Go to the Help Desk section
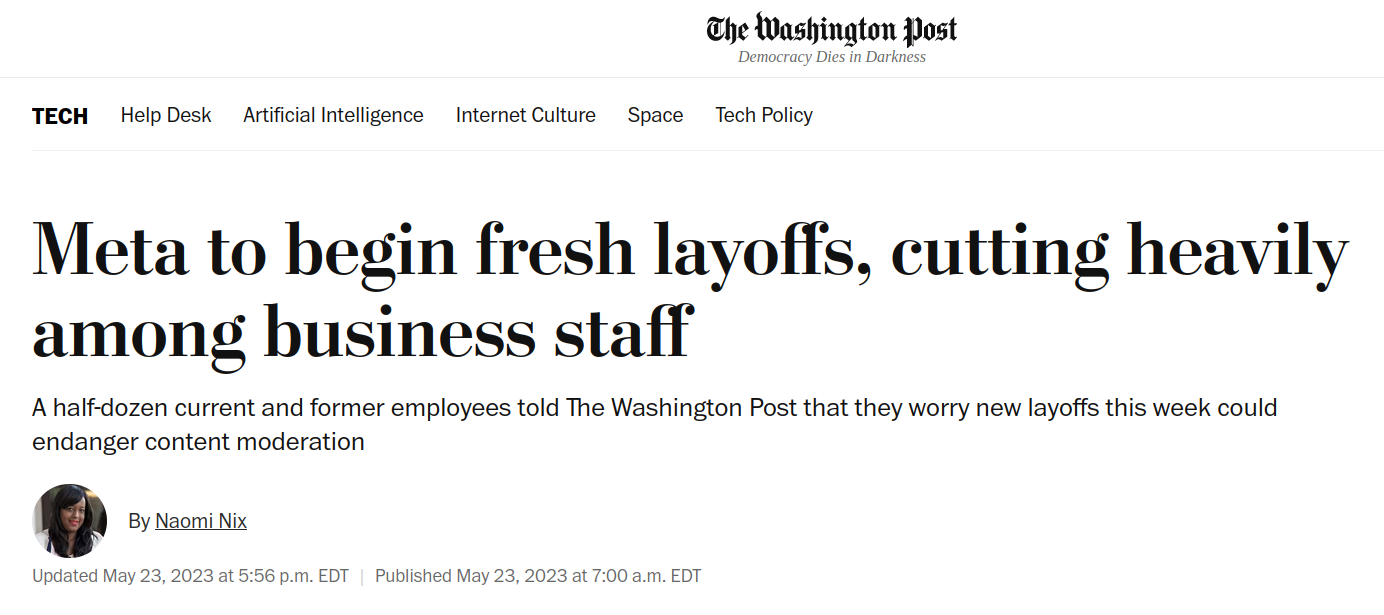Viewport: 1384px width, 615px height. coord(166,115)
